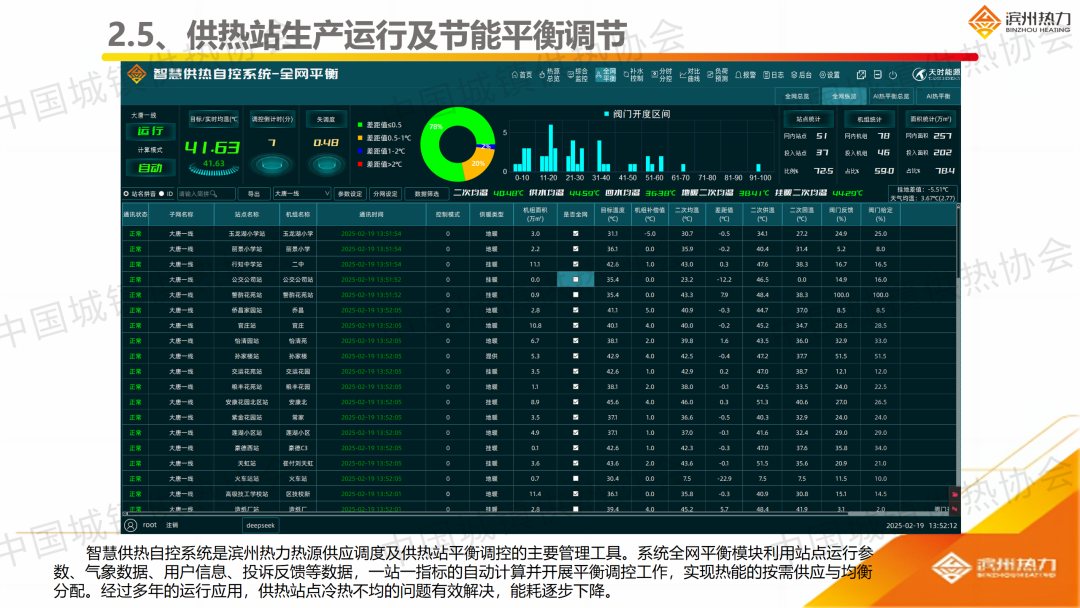
Task: Toggle 是否全网 checkbox for 公交公司站 row
Action: 575,279
